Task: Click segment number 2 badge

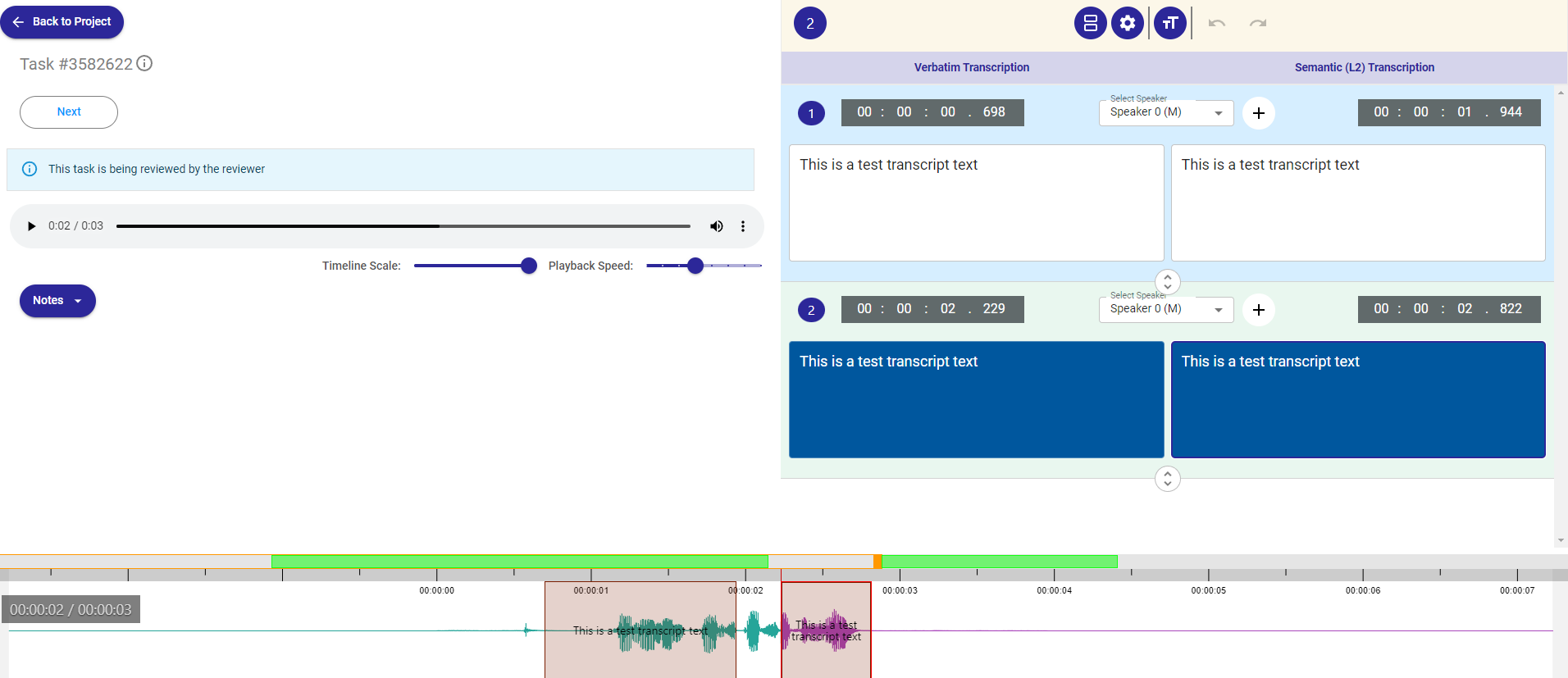Action: 811,310
